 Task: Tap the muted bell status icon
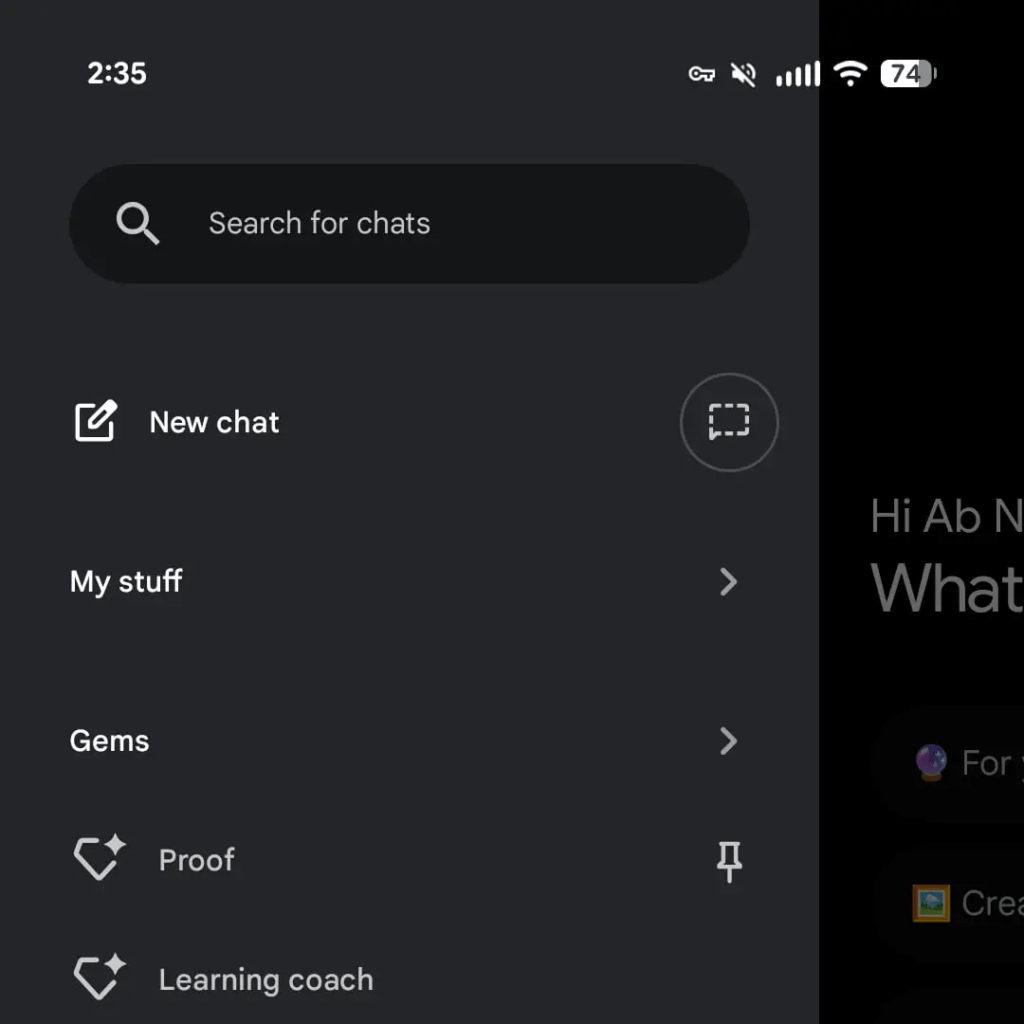(743, 74)
